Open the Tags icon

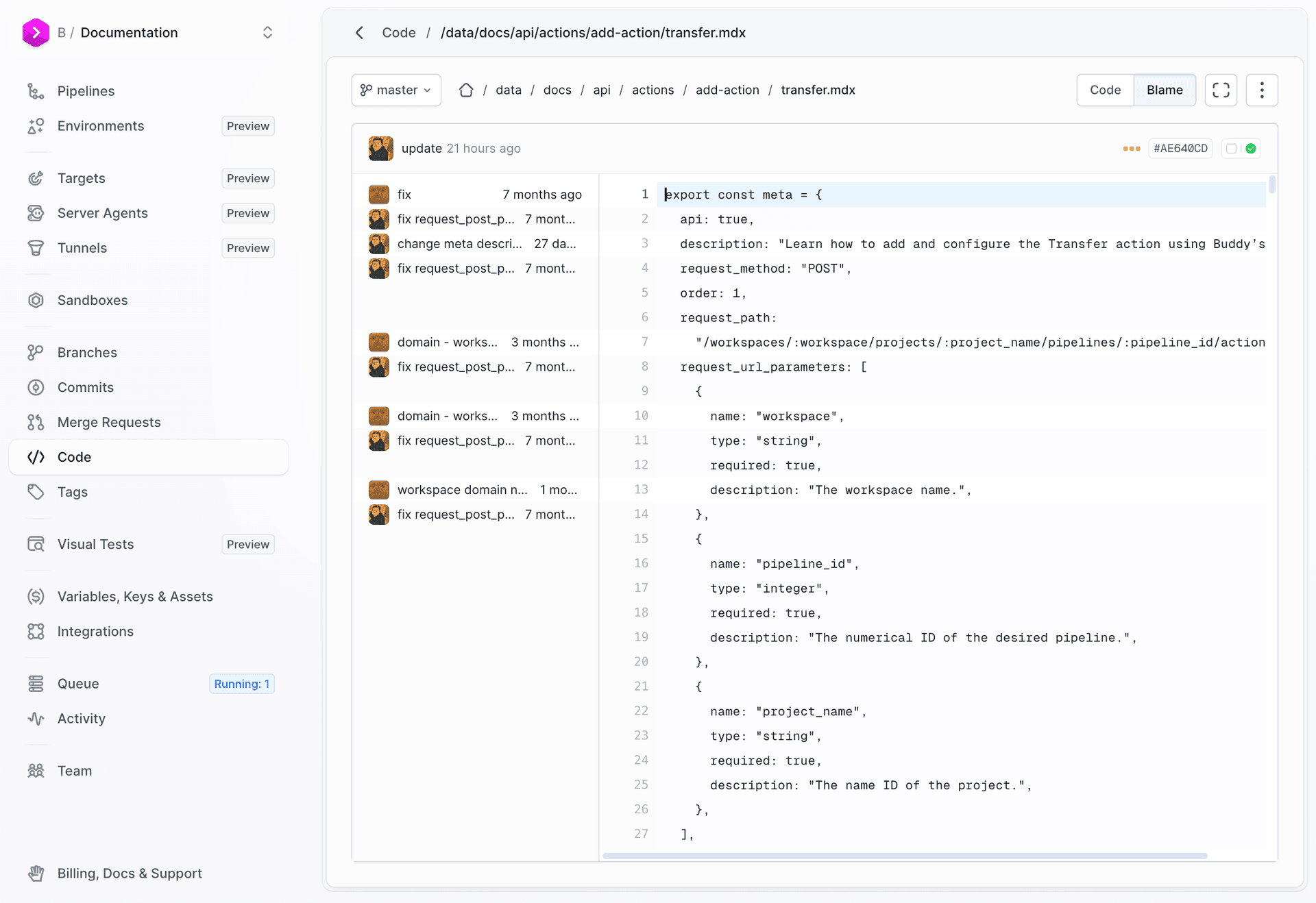[36, 492]
